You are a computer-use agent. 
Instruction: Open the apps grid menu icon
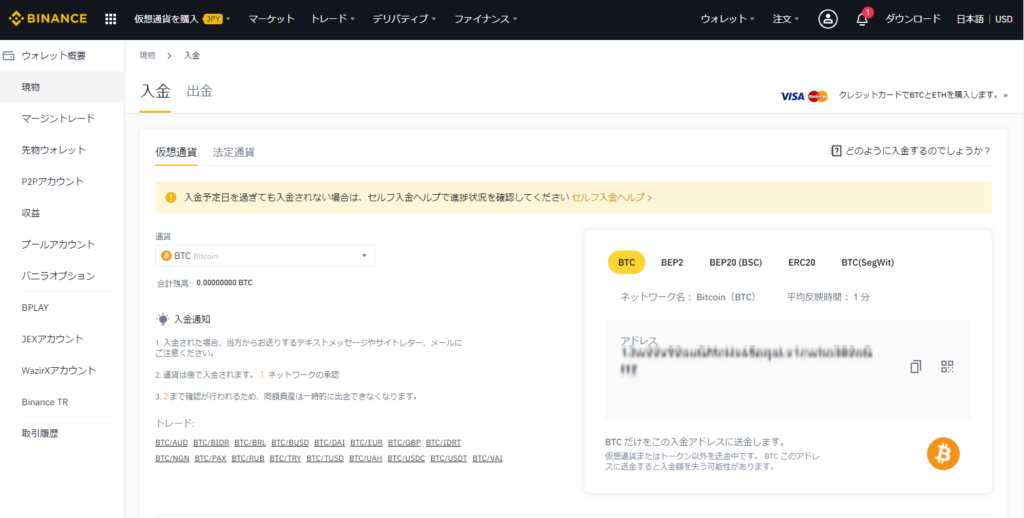tap(111, 19)
